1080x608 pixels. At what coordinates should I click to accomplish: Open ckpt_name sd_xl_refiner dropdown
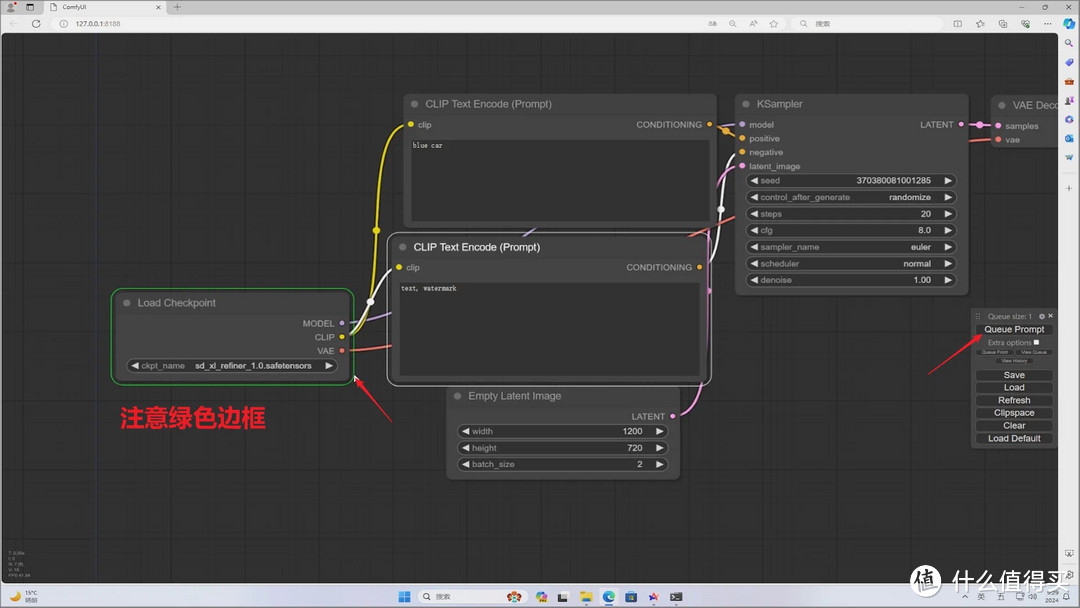click(232, 366)
